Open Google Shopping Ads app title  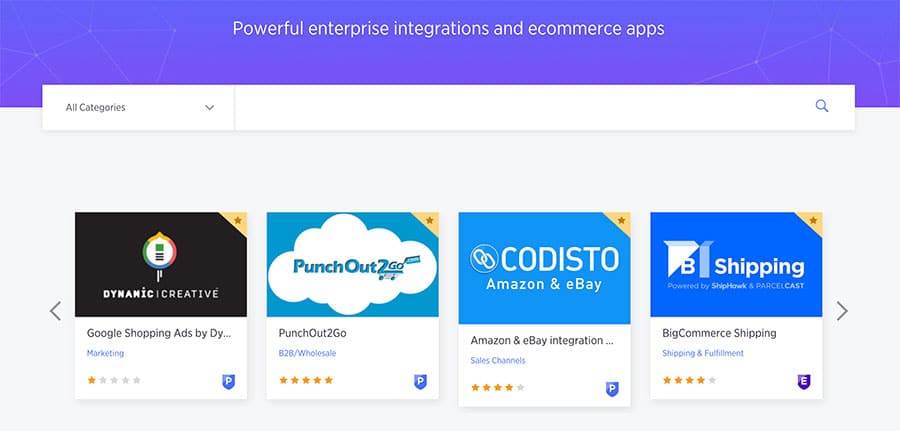point(159,333)
